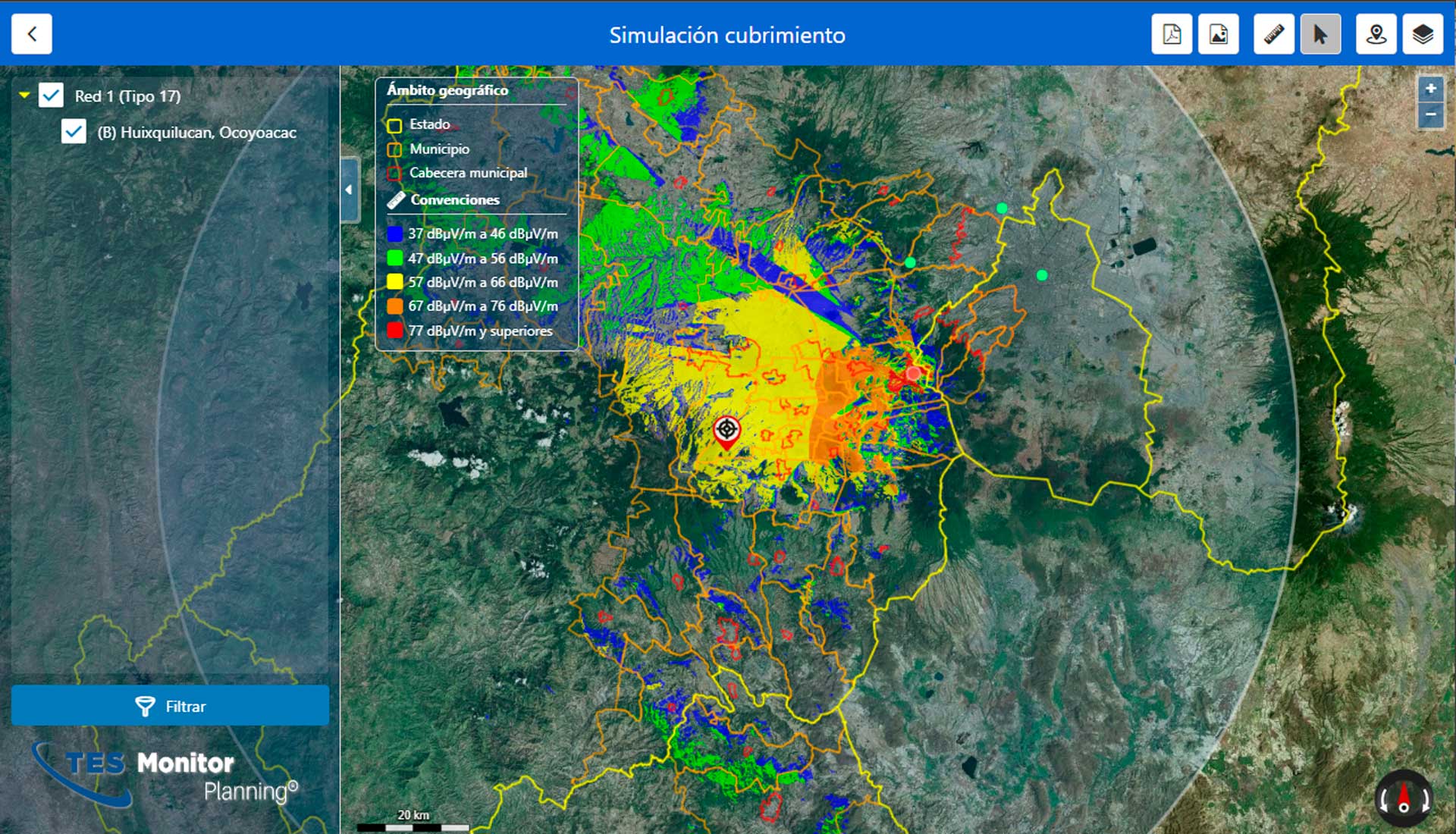Click the orange 67 to 76 dBµV/m swatch

(x=394, y=306)
